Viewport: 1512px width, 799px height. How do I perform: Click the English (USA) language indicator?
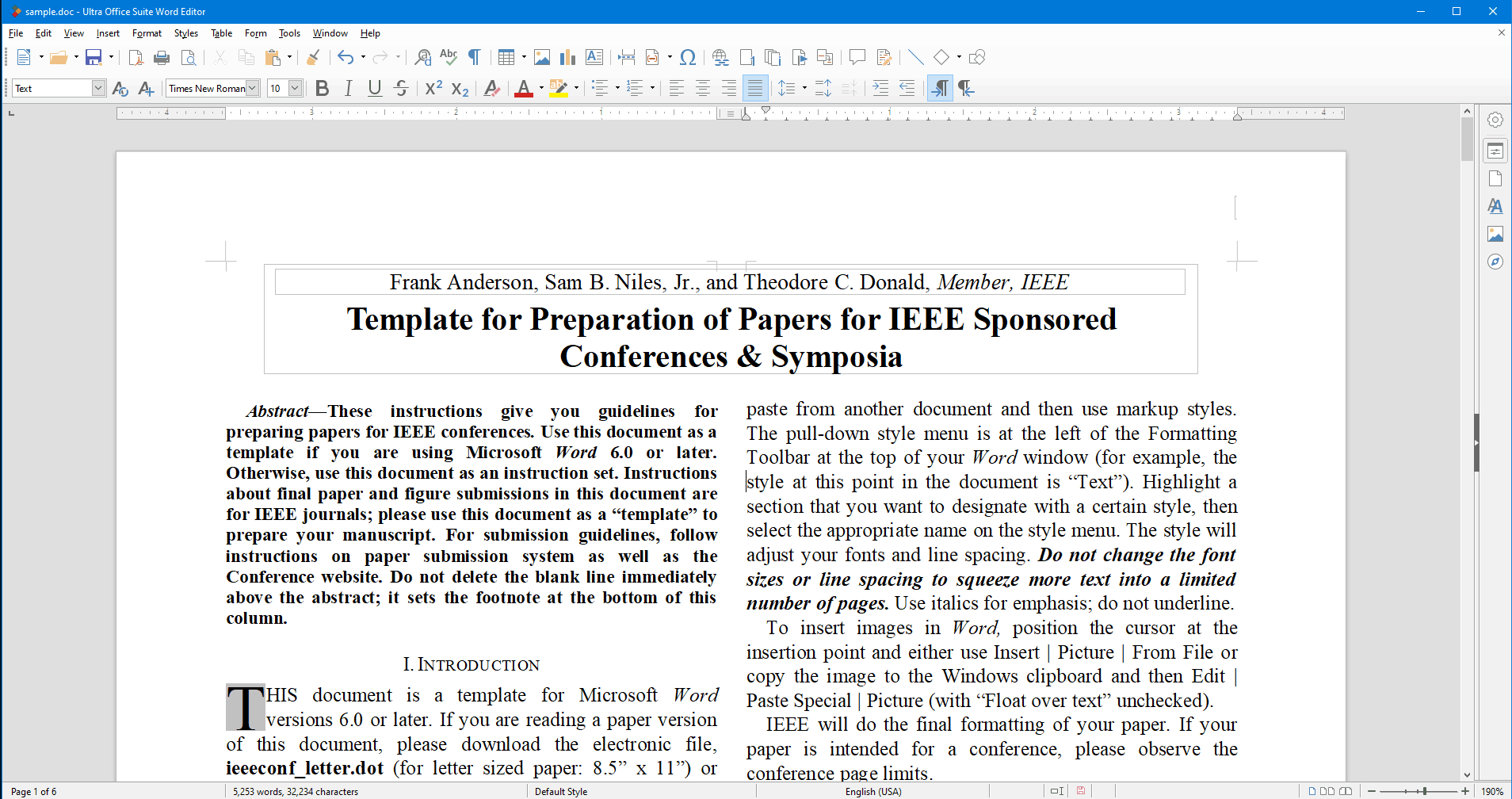[x=873, y=791]
